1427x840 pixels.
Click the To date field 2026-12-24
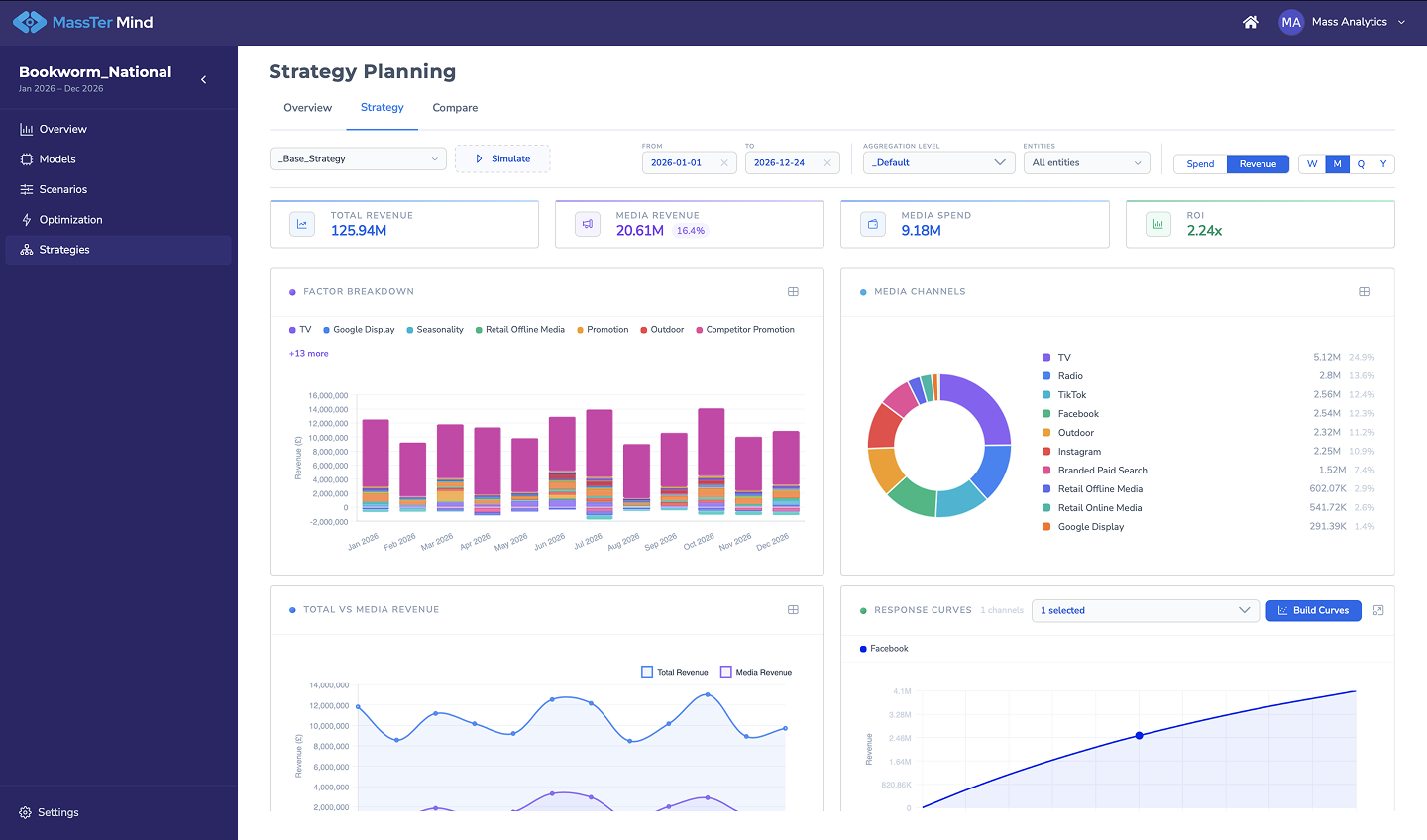[x=793, y=162]
